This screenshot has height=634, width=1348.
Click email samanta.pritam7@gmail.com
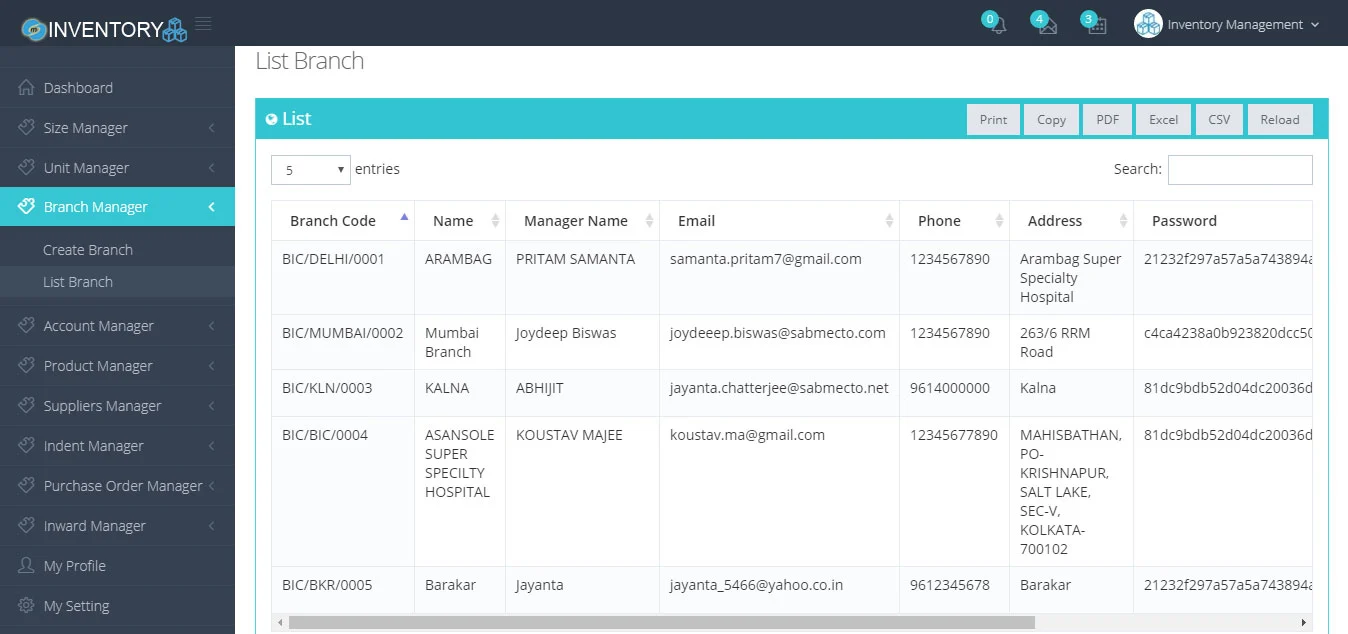[766, 259]
